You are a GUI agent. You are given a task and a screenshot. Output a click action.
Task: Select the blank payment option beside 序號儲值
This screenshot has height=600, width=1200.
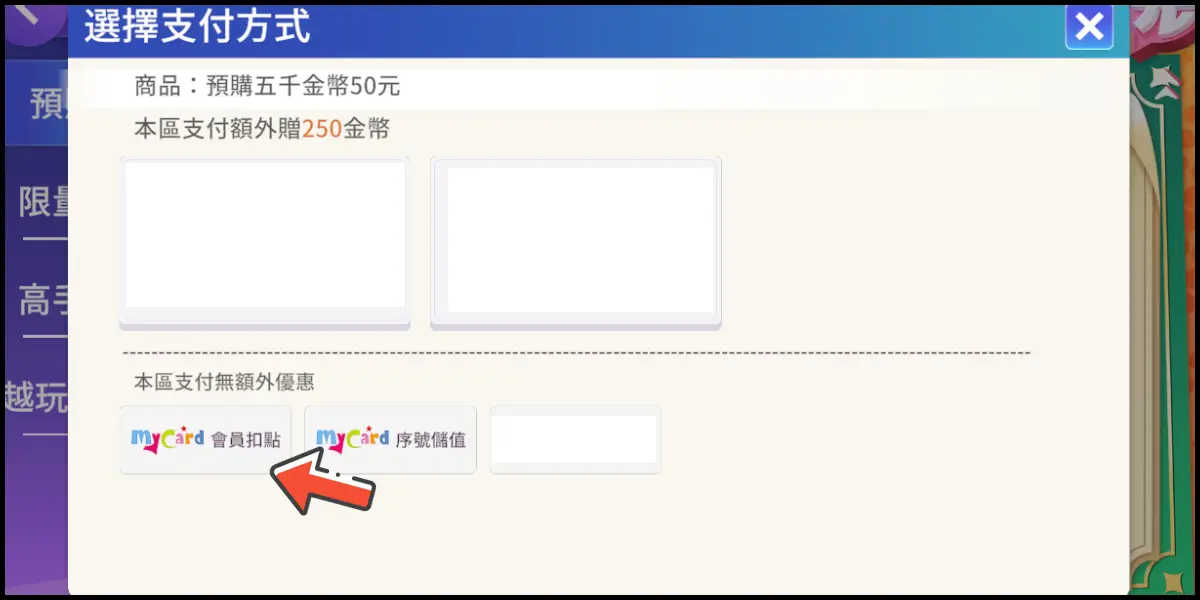(x=575, y=439)
